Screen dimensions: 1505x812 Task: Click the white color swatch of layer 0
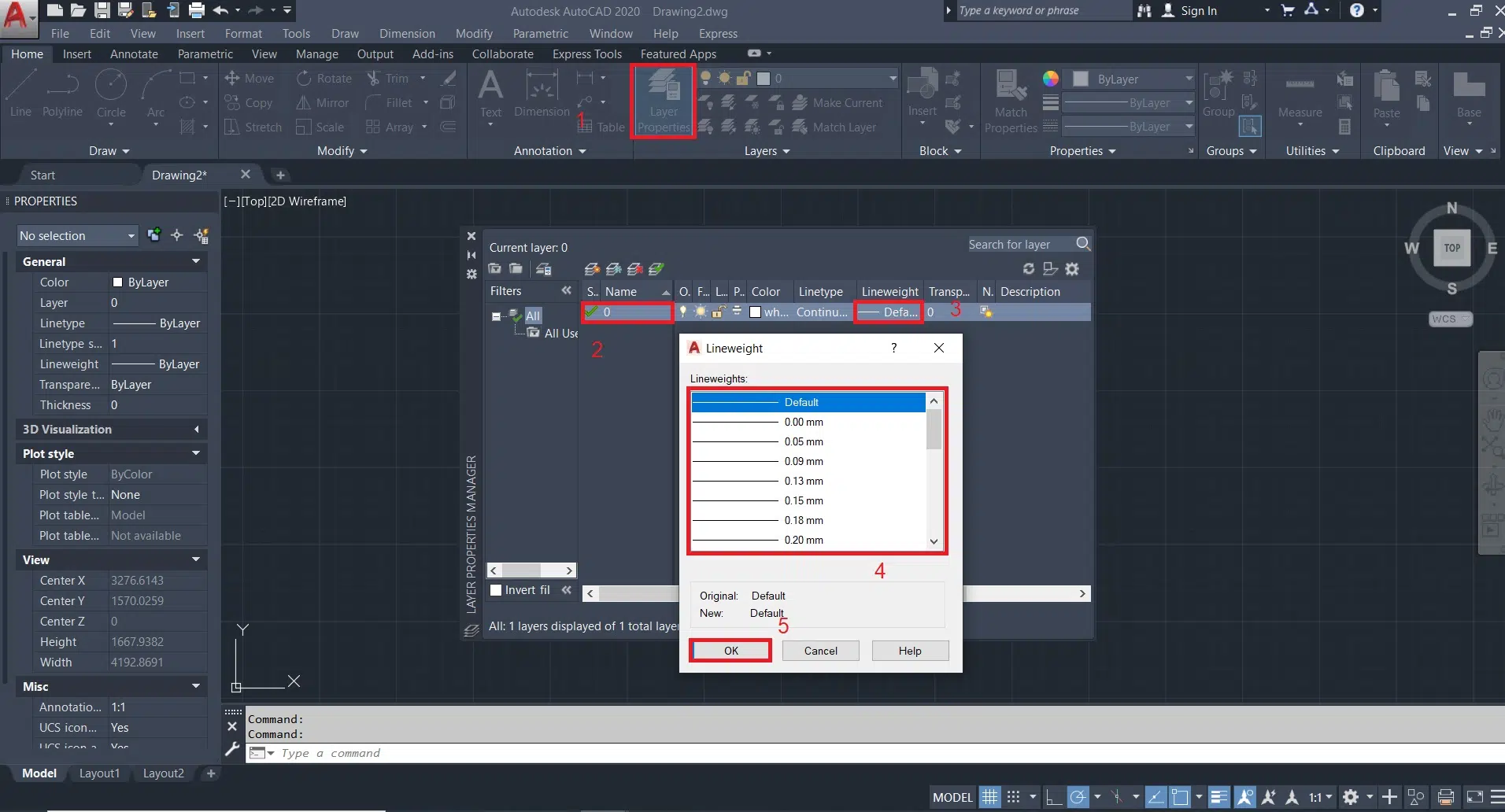pos(756,312)
